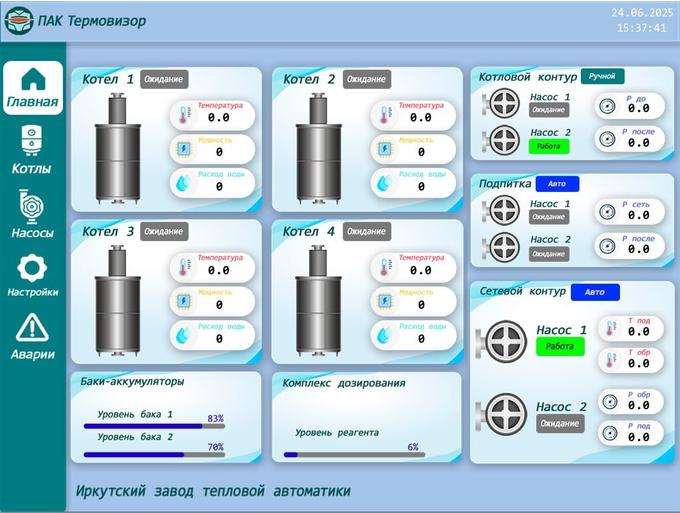680x513 pixels.
Task: Toggle Котловой контур Ручной mode button
Action: click(x=602, y=76)
